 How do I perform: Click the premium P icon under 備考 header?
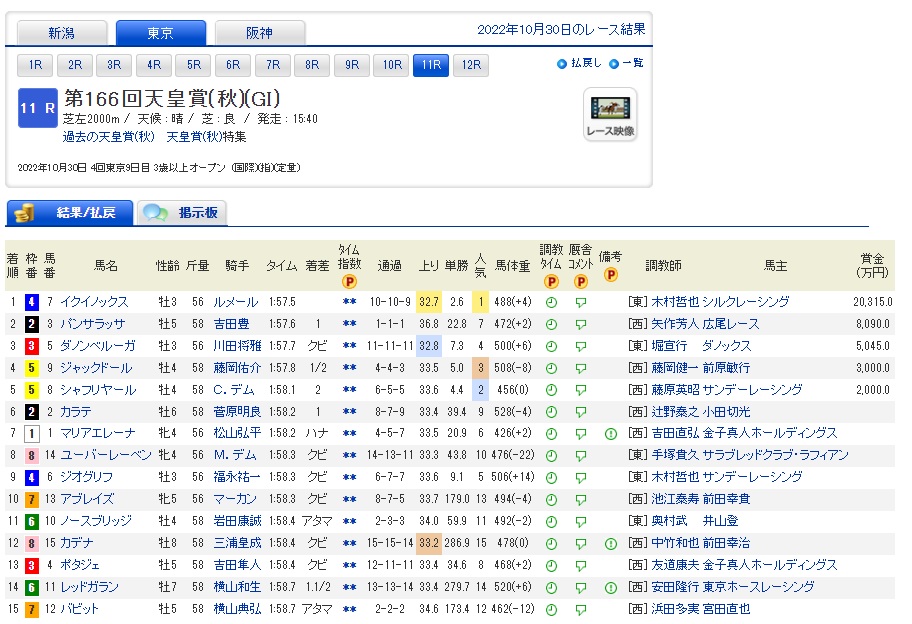(610, 274)
